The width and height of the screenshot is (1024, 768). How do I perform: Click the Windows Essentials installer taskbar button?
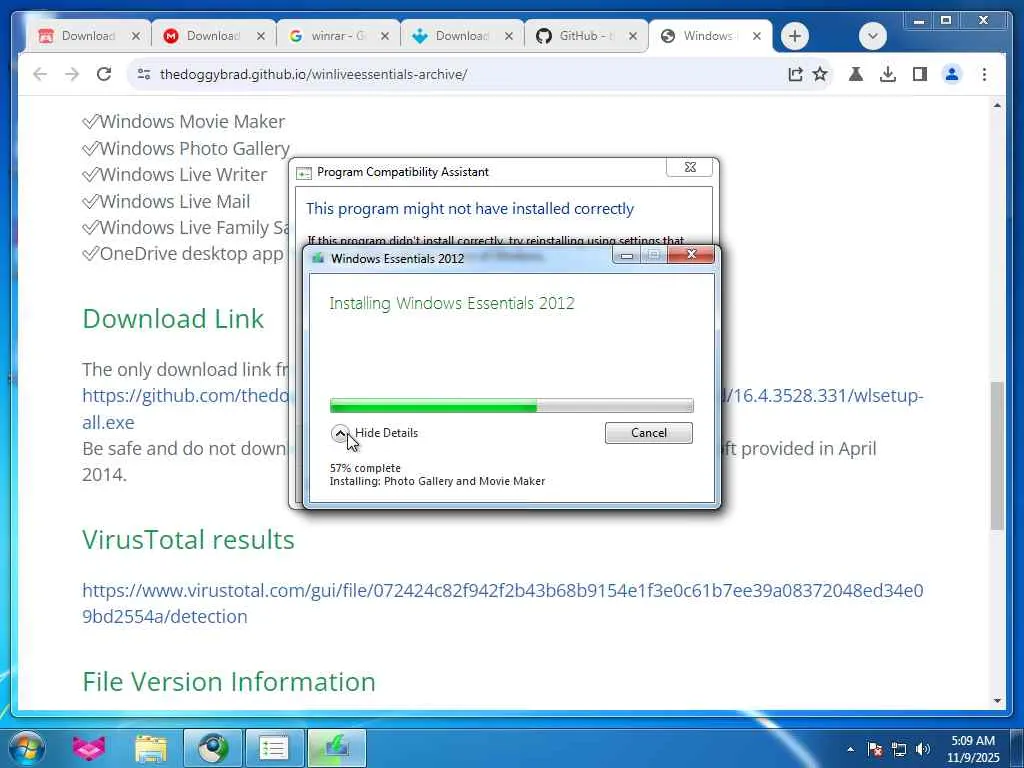(x=336, y=748)
